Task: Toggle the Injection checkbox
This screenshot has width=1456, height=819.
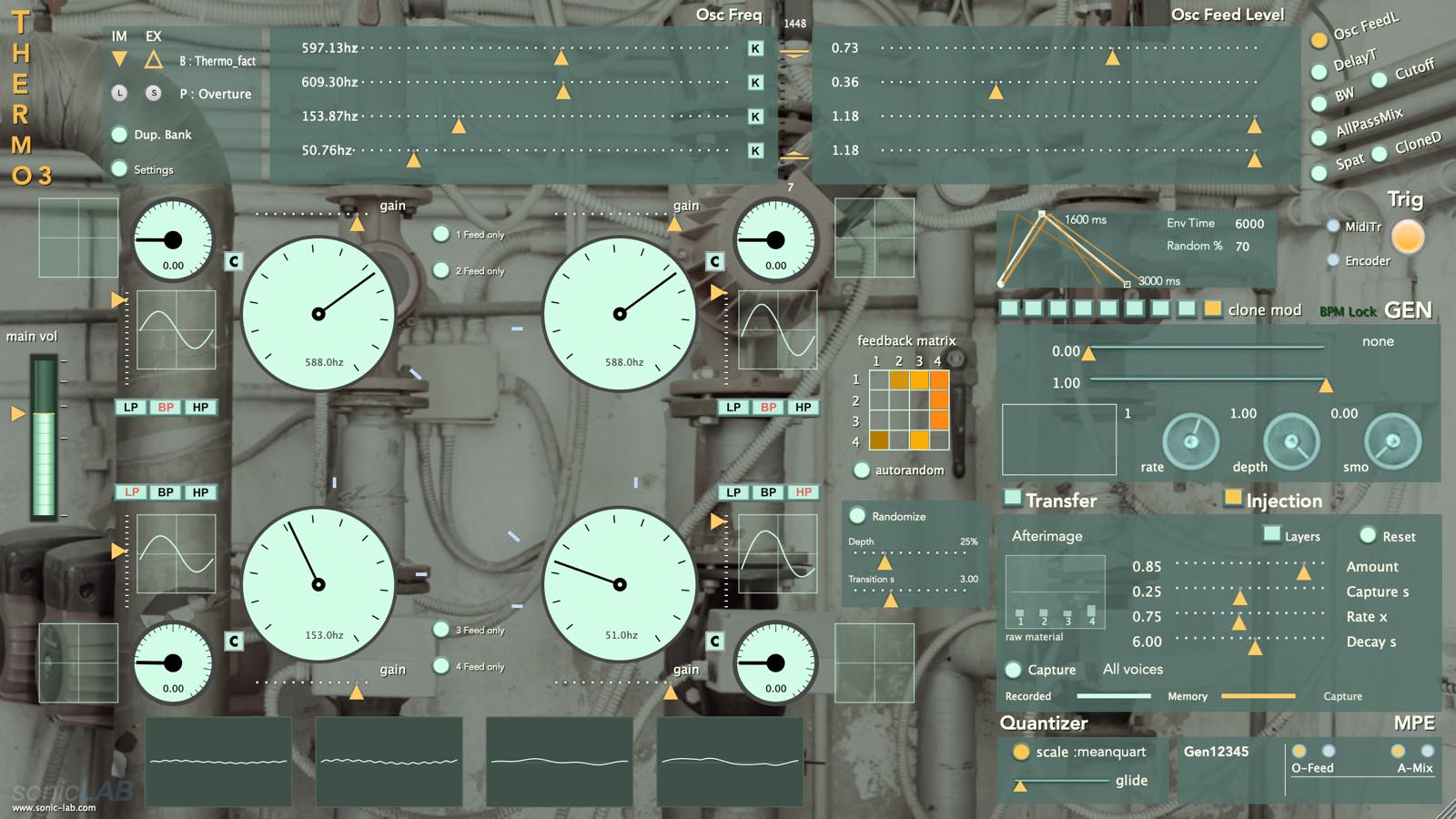Action: 1233,498
